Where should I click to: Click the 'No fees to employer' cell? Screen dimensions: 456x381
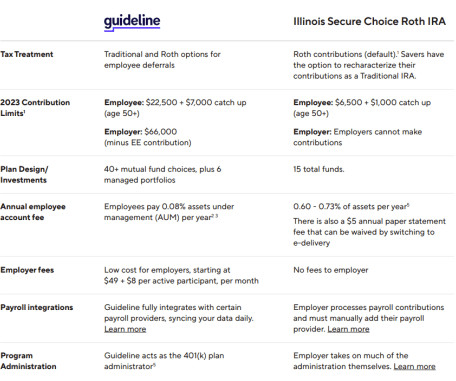pyautogui.click(x=331, y=270)
